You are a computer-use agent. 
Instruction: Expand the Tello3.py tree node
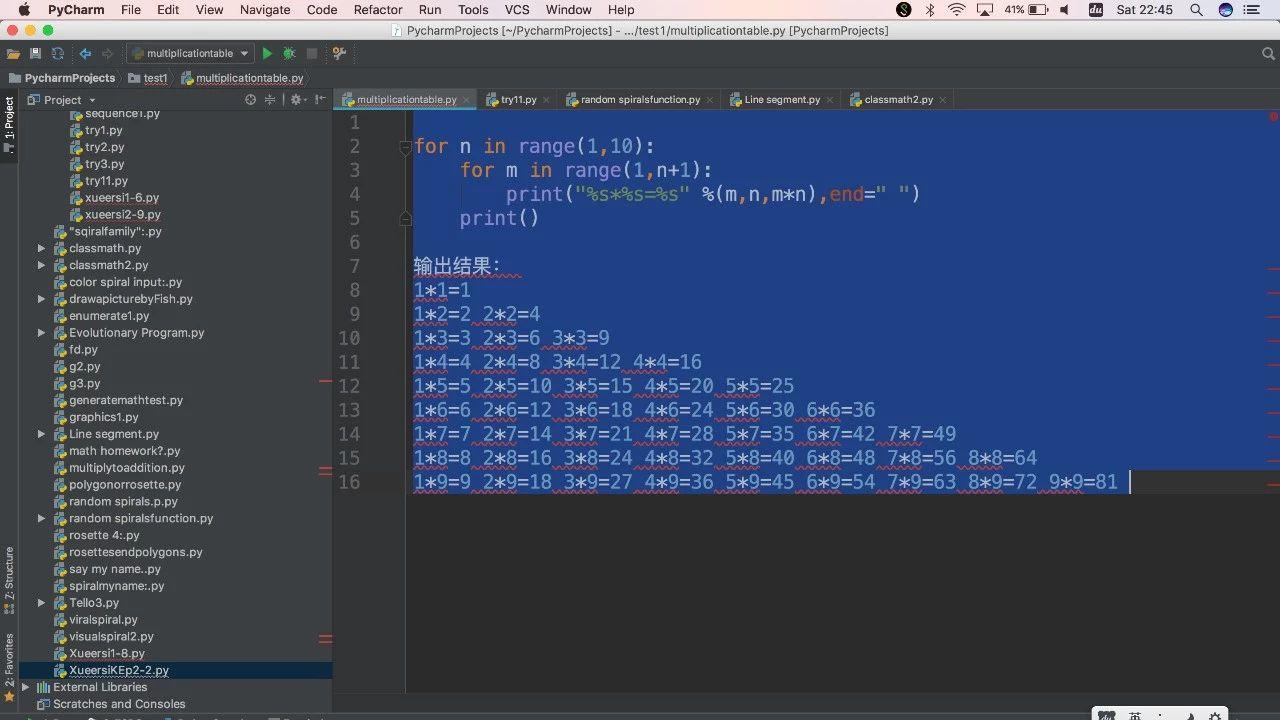point(41,603)
